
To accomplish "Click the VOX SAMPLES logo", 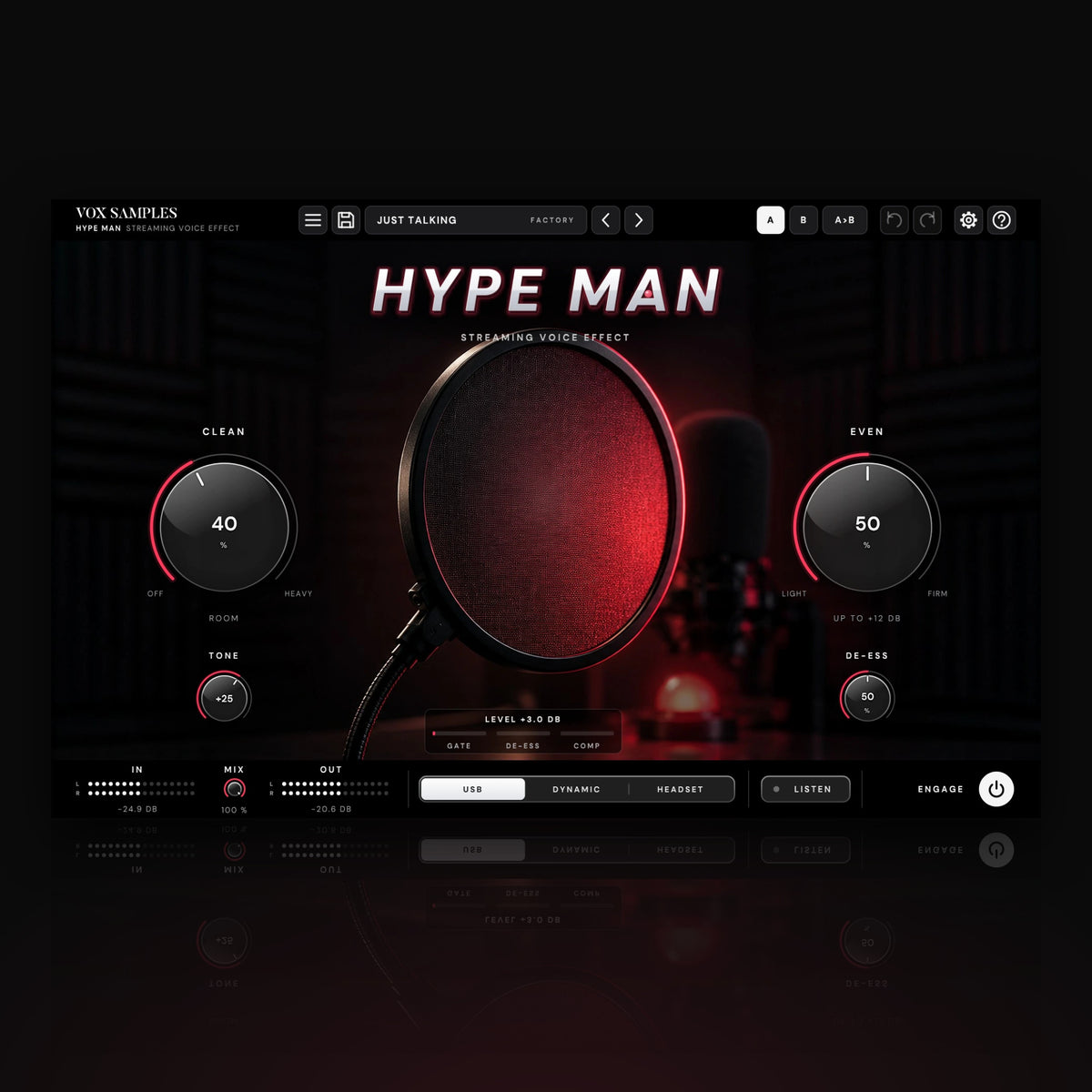I will [x=126, y=213].
